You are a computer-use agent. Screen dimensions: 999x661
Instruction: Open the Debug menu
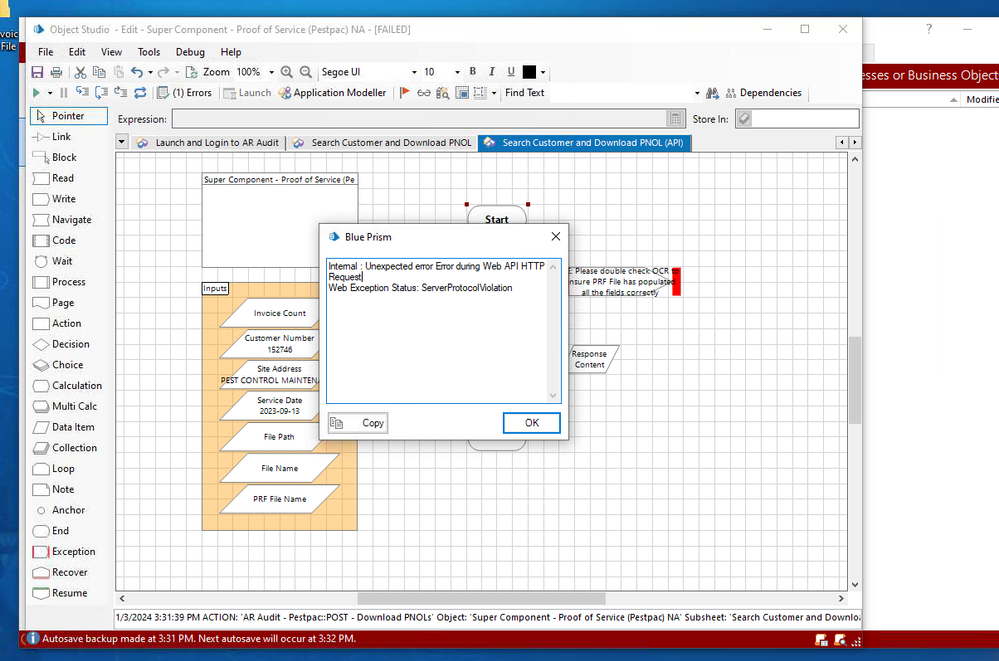(190, 52)
